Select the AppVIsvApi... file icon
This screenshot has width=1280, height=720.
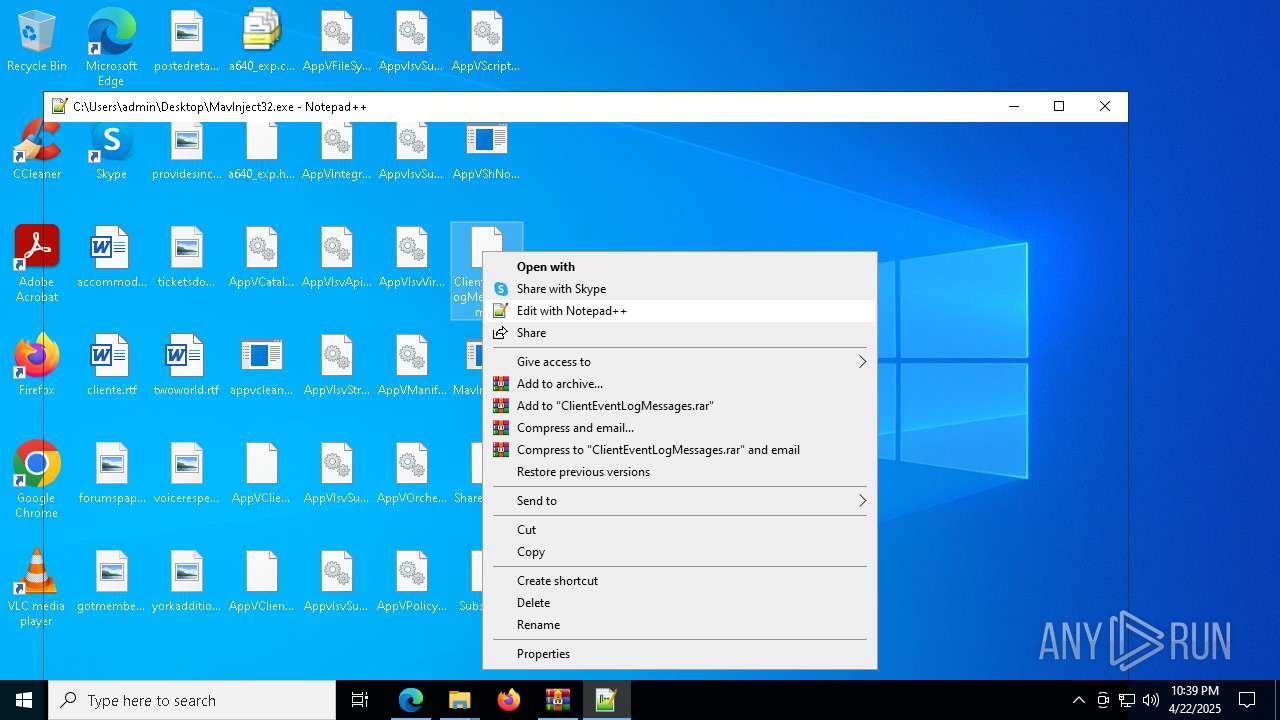coord(337,258)
